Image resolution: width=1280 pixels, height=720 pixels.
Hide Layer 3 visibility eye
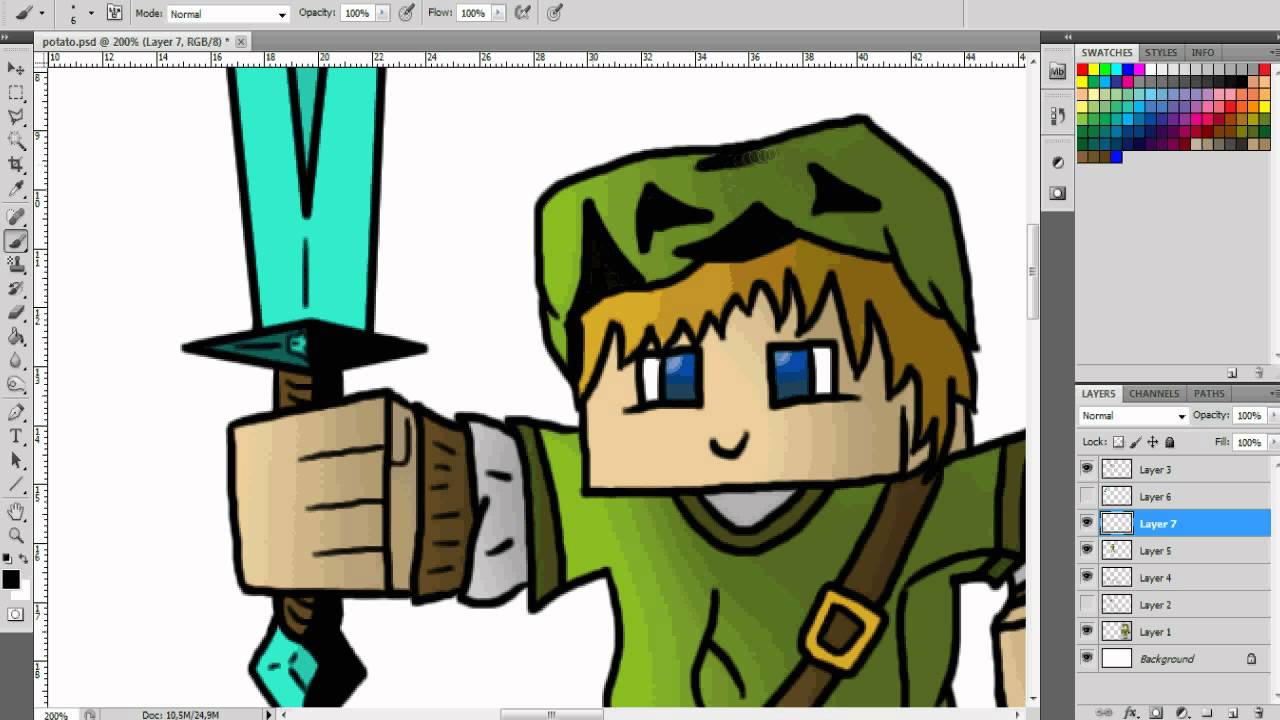[x=1087, y=469]
